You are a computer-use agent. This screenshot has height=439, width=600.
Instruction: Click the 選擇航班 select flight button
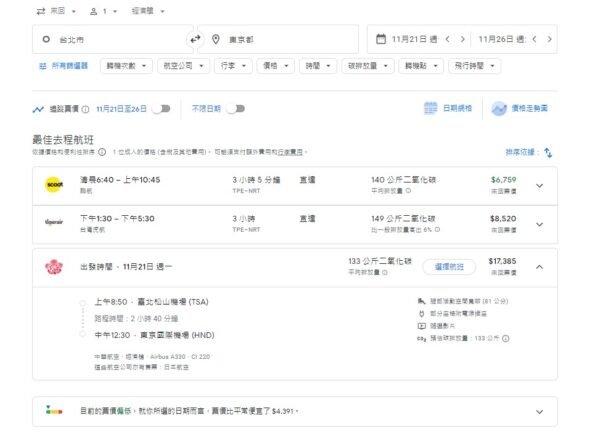449,267
